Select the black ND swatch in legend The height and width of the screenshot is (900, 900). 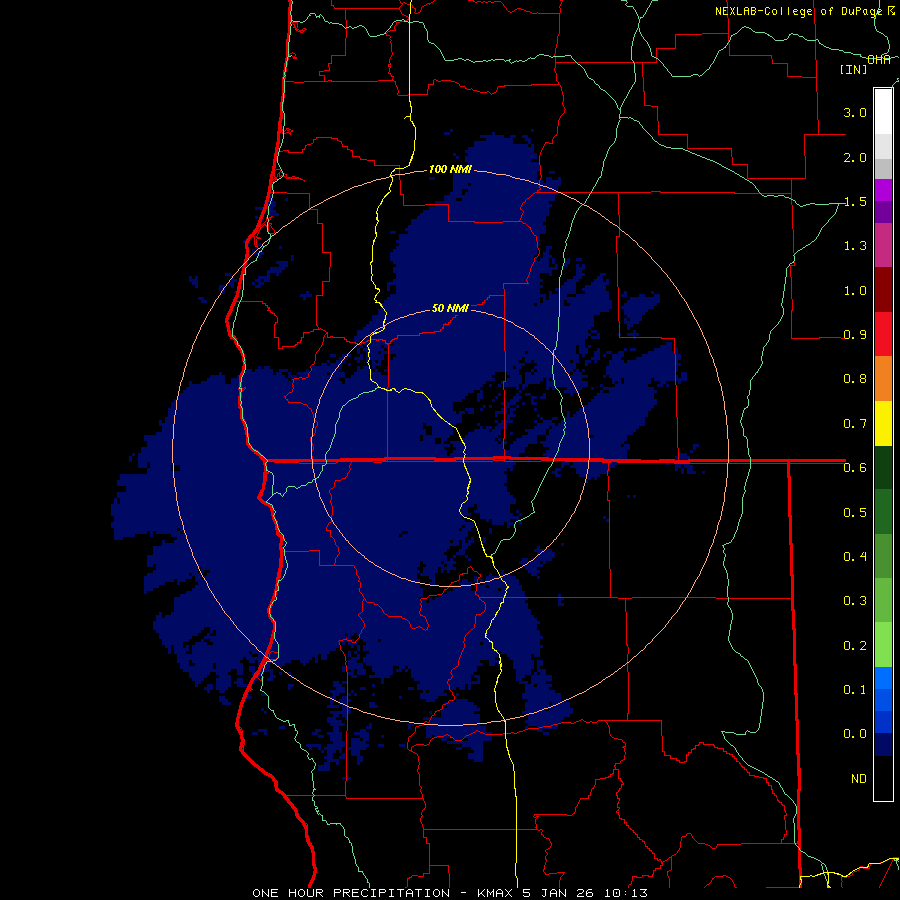pyautogui.click(x=883, y=778)
